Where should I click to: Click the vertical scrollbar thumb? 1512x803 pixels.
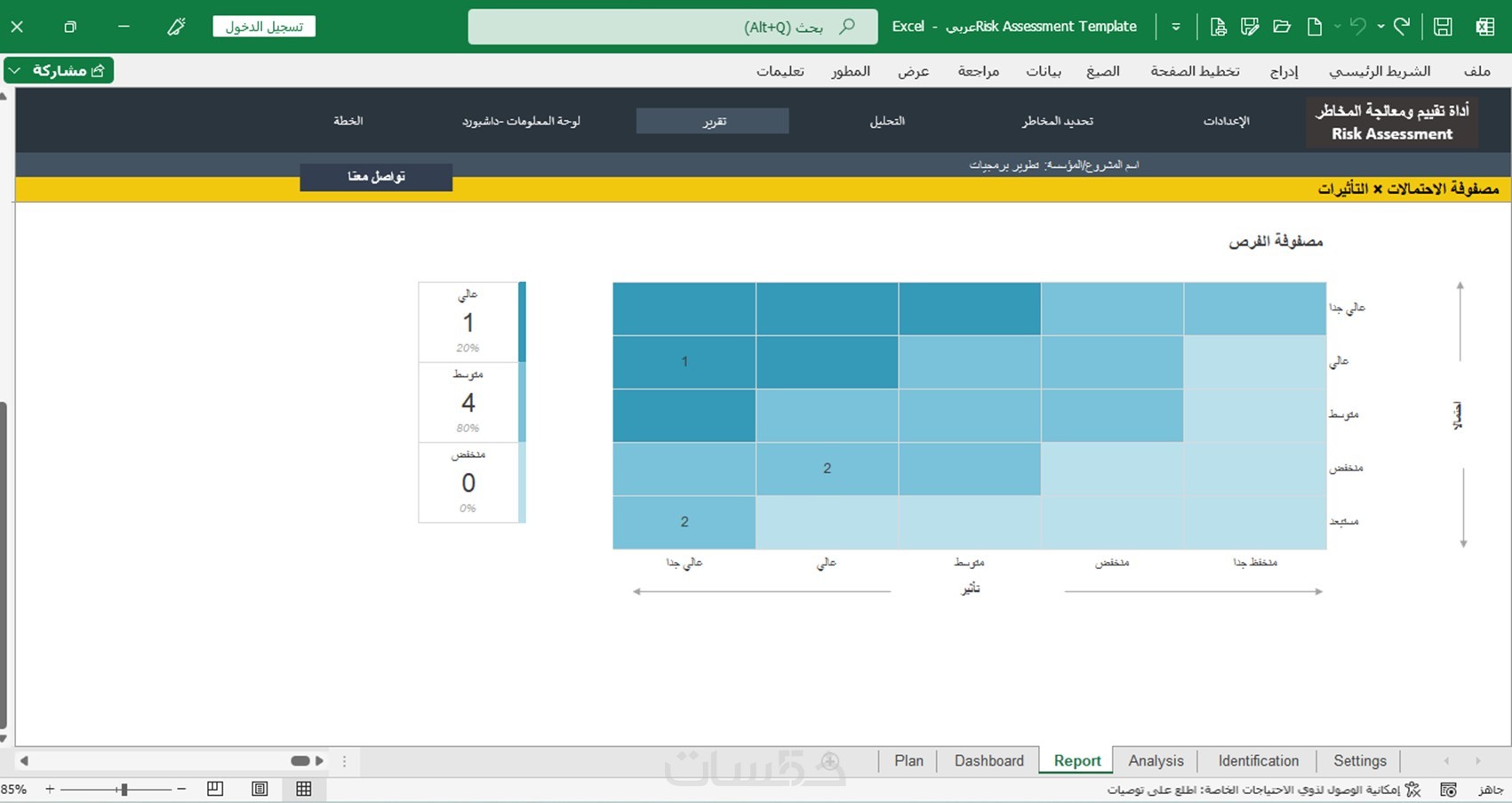tap(4, 566)
